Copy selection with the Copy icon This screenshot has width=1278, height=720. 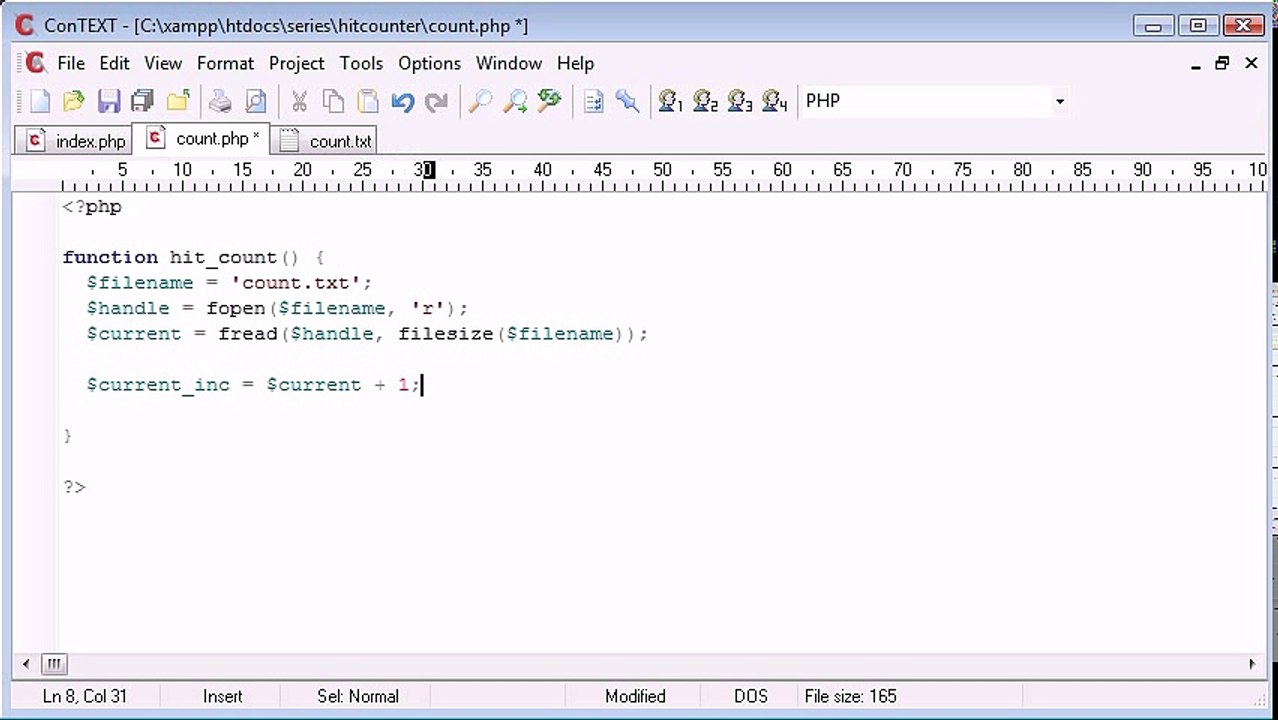333,101
